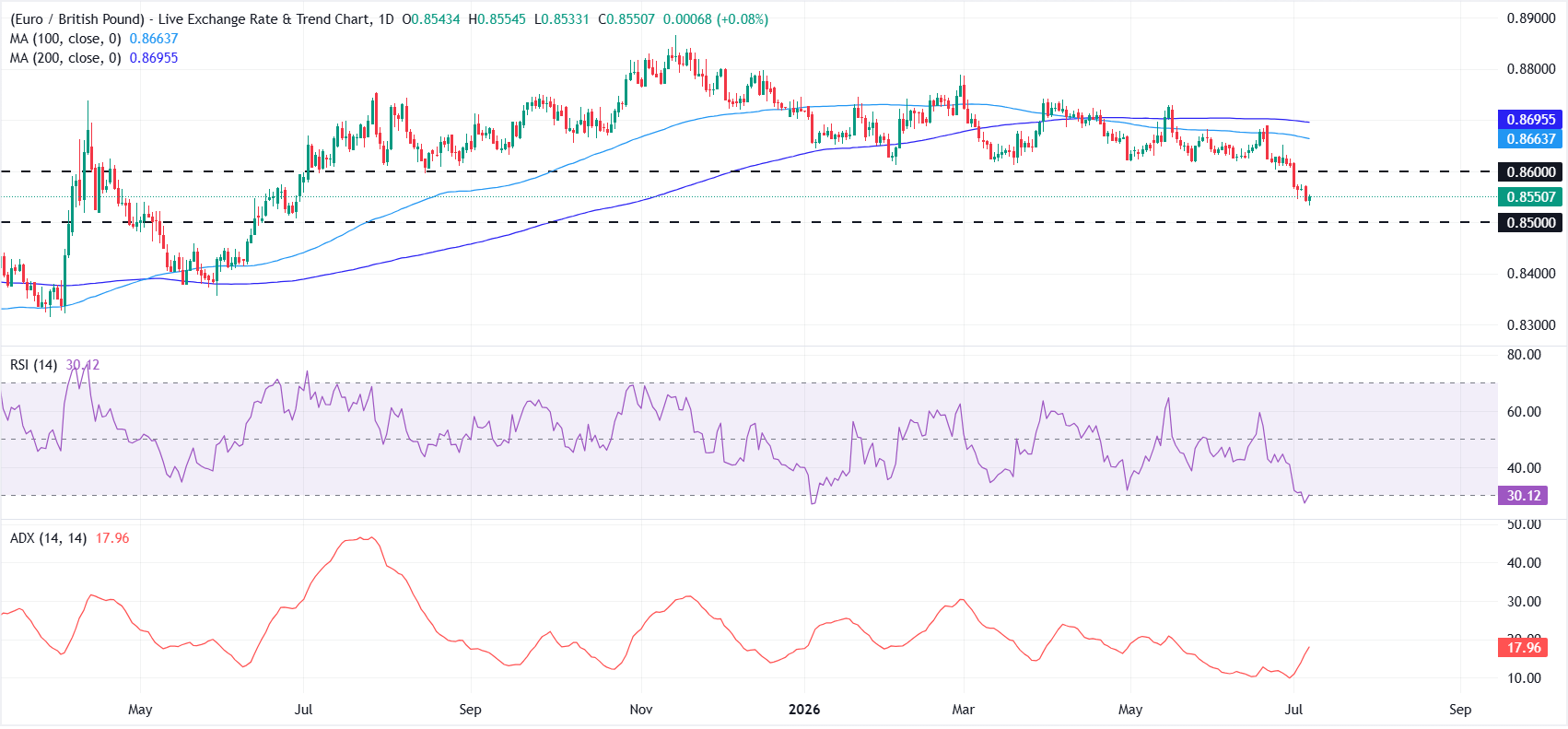
Task: Click the RSI 60.00 axis label
Action: [1524, 412]
